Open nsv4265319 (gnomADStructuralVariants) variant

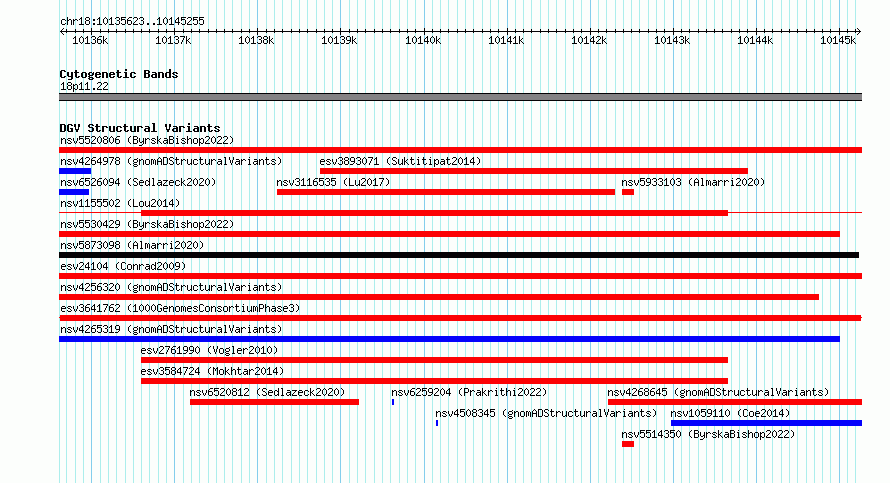tap(171, 329)
